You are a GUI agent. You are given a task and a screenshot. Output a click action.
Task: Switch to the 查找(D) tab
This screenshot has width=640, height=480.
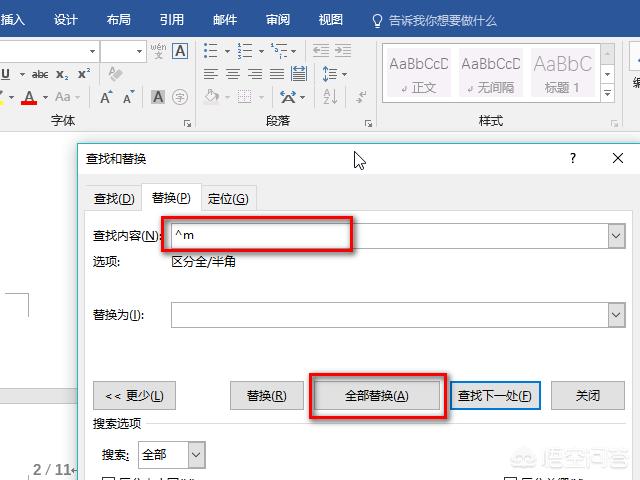[114, 199]
